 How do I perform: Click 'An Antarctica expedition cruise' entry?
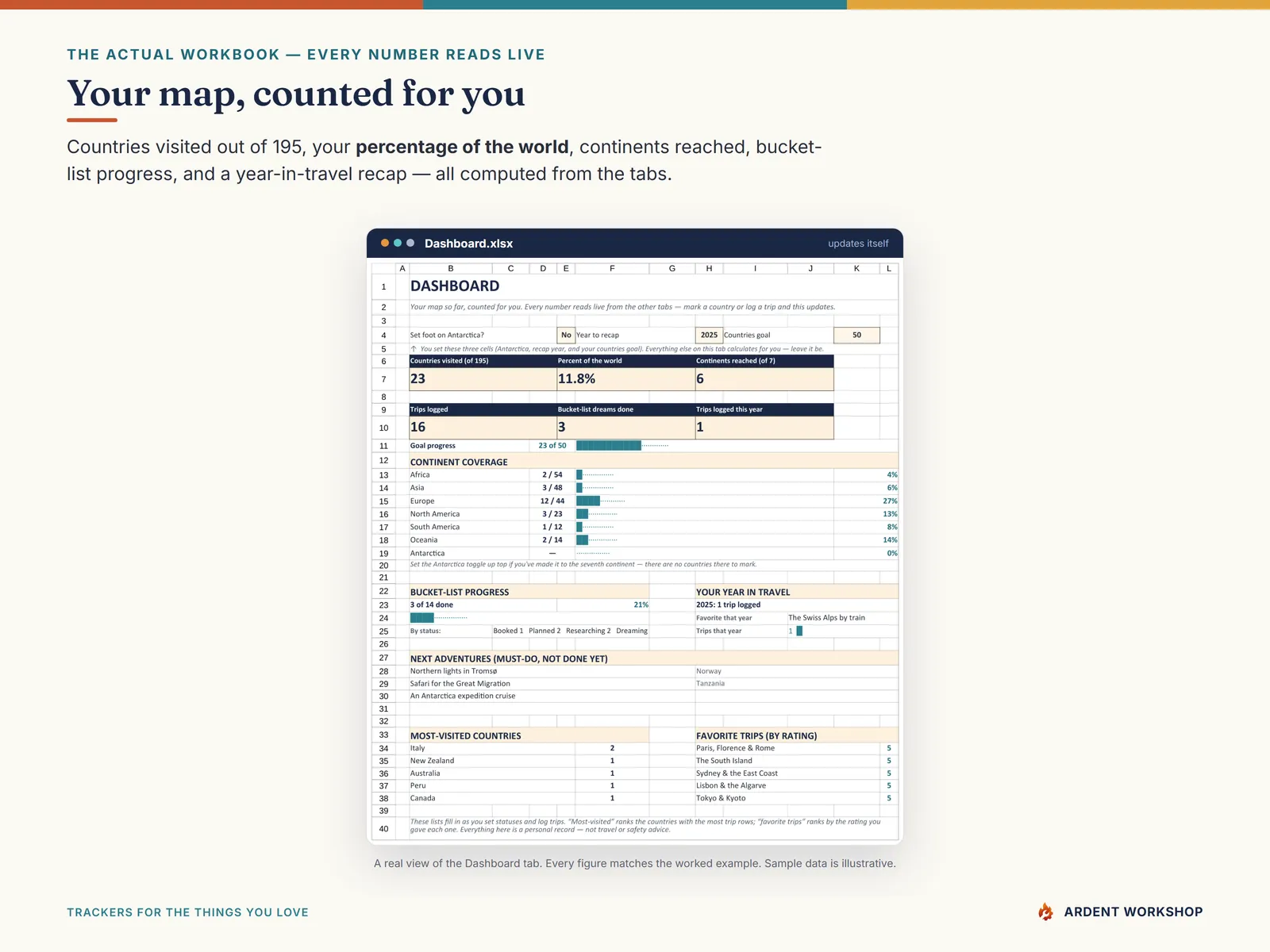[463, 697]
